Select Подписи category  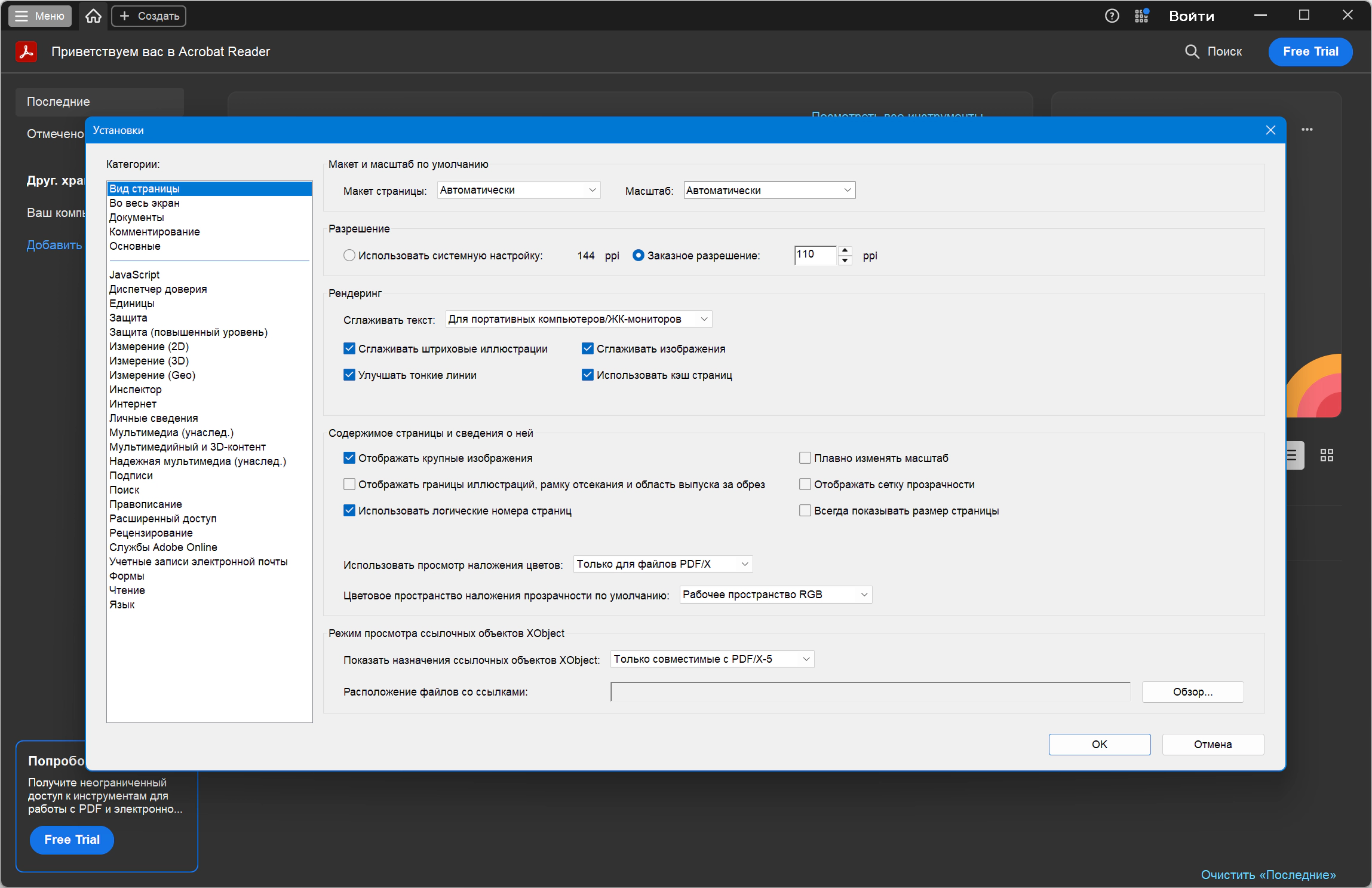pyautogui.click(x=209, y=476)
